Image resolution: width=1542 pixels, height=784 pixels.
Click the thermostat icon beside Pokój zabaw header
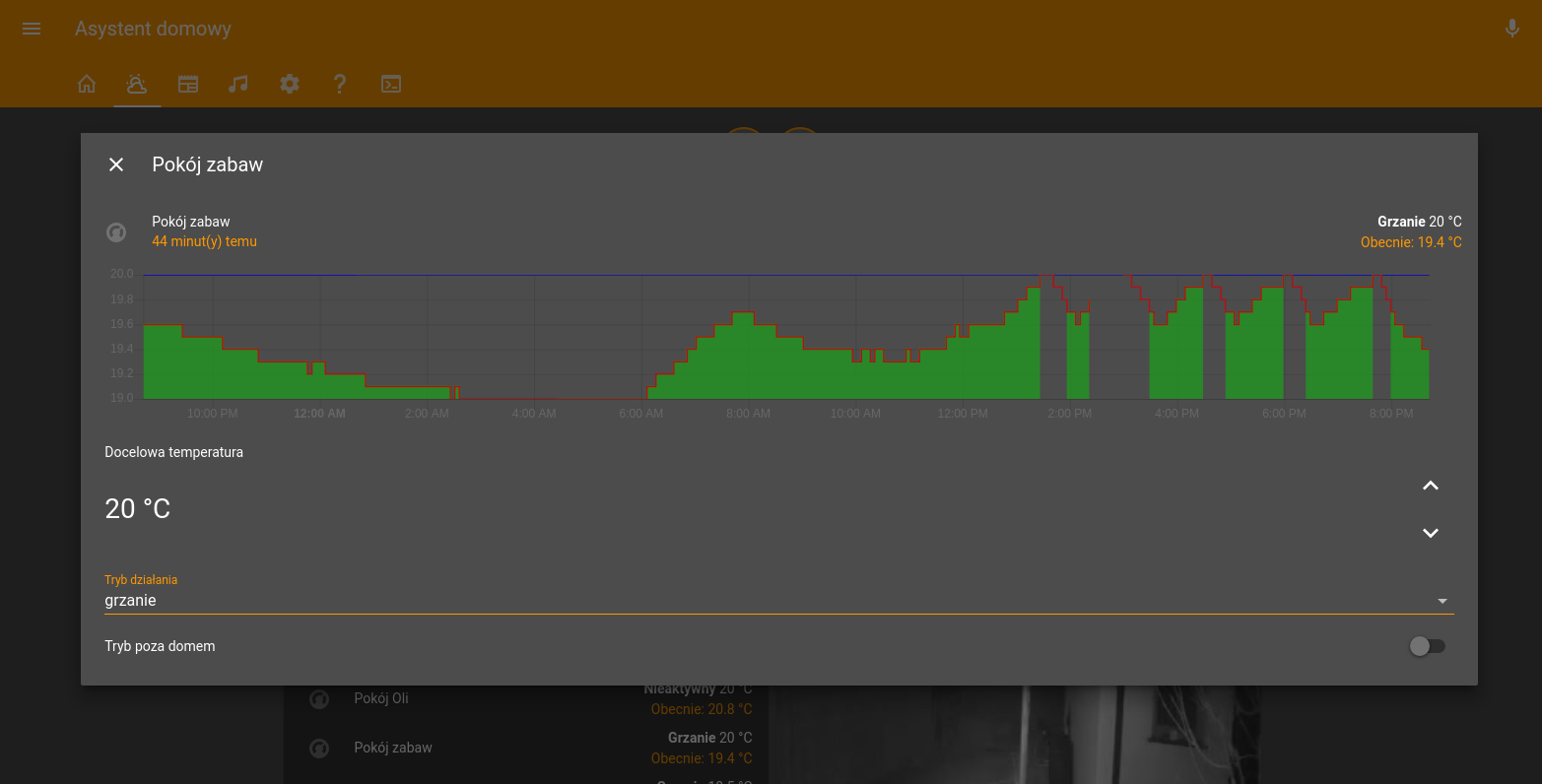coord(116,232)
